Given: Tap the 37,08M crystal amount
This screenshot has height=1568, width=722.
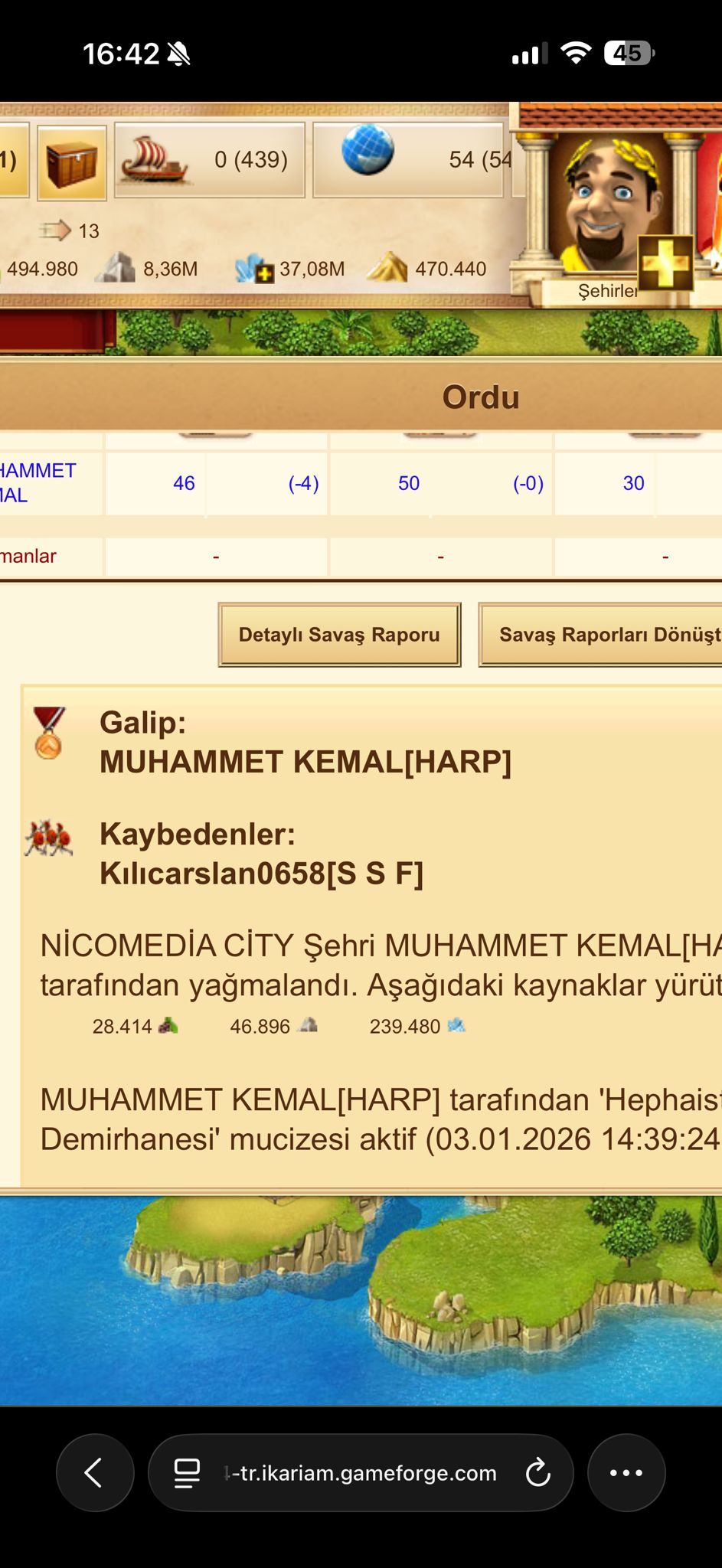Looking at the screenshot, I should click(x=312, y=269).
